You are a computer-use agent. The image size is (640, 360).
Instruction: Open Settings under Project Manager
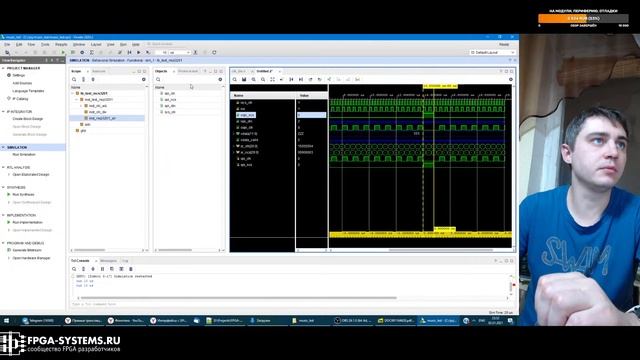pyautogui.click(x=19, y=75)
